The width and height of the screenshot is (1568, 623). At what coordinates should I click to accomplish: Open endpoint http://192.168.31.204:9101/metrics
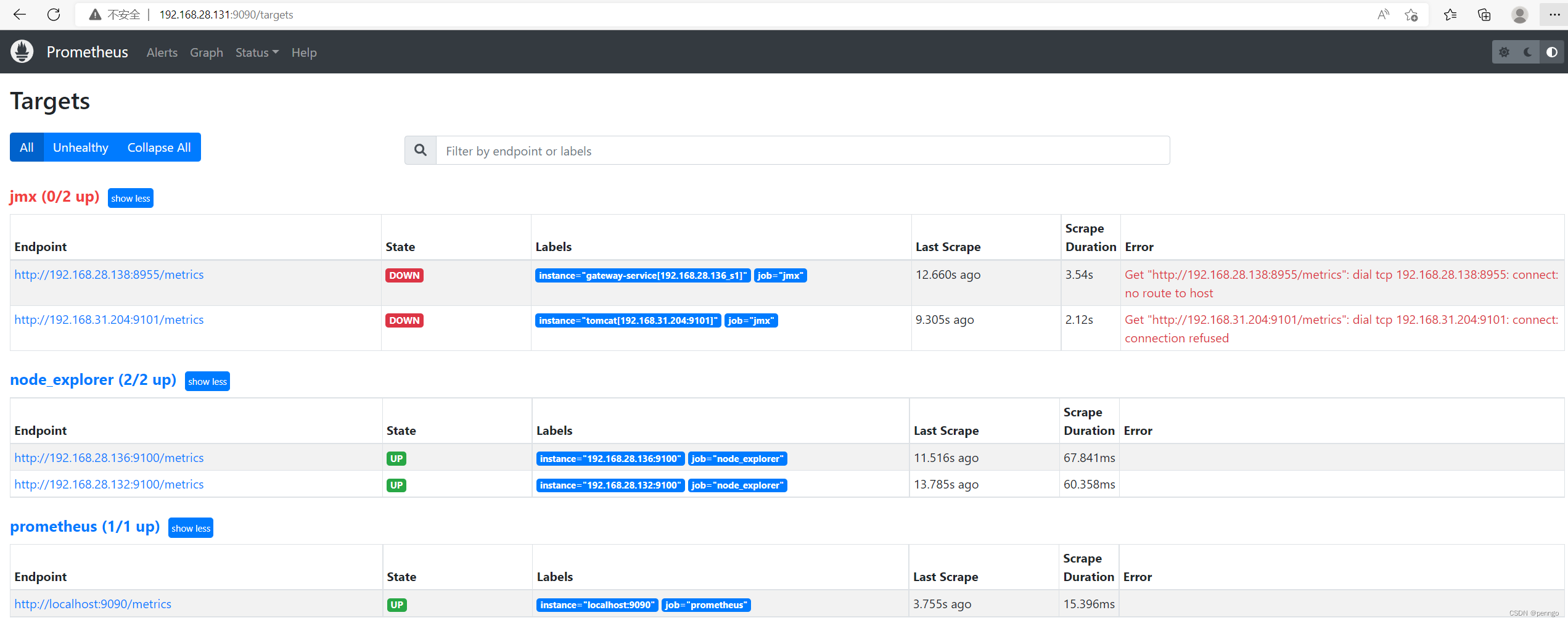click(109, 320)
